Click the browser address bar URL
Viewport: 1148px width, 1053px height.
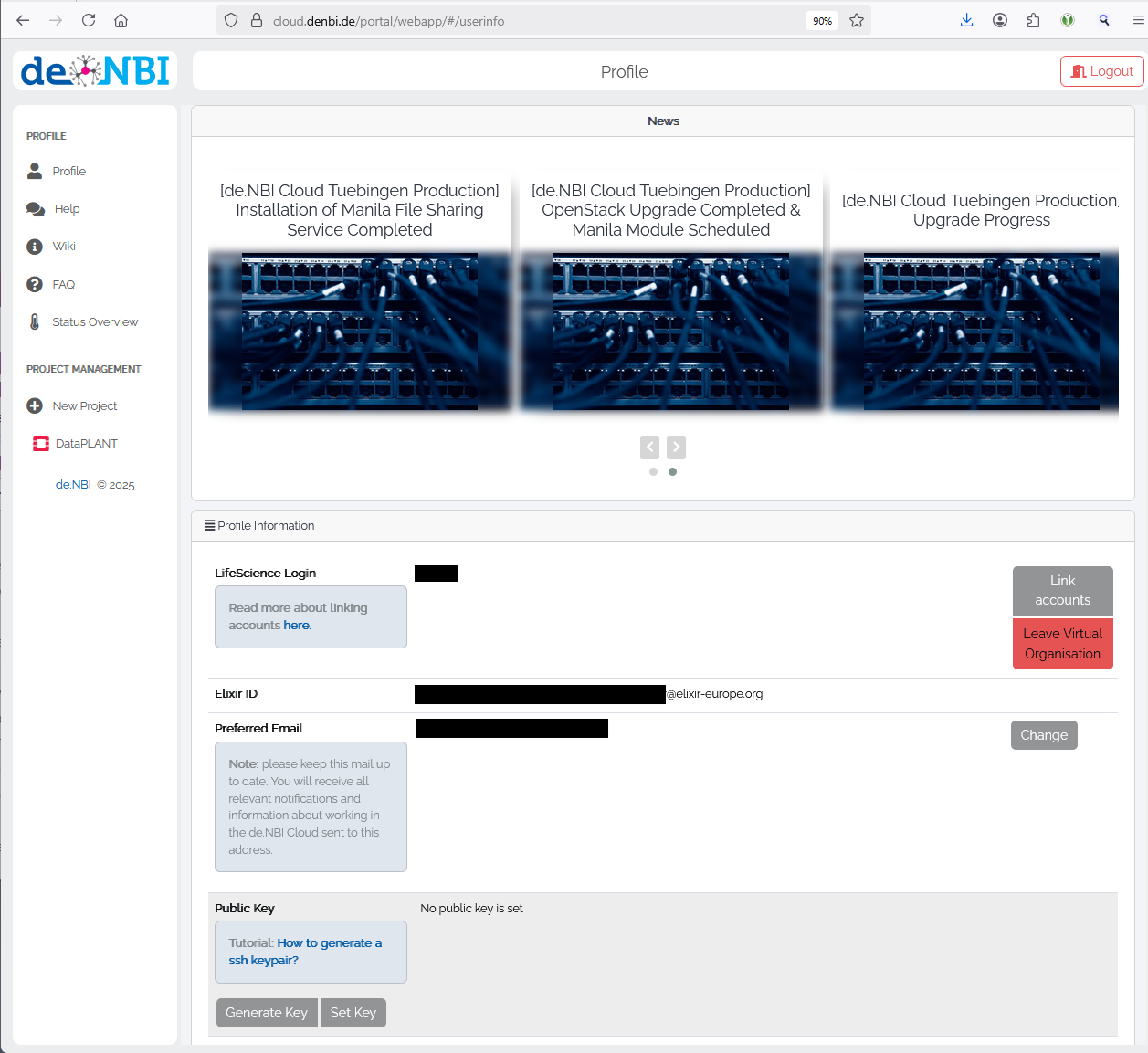pos(388,20)
